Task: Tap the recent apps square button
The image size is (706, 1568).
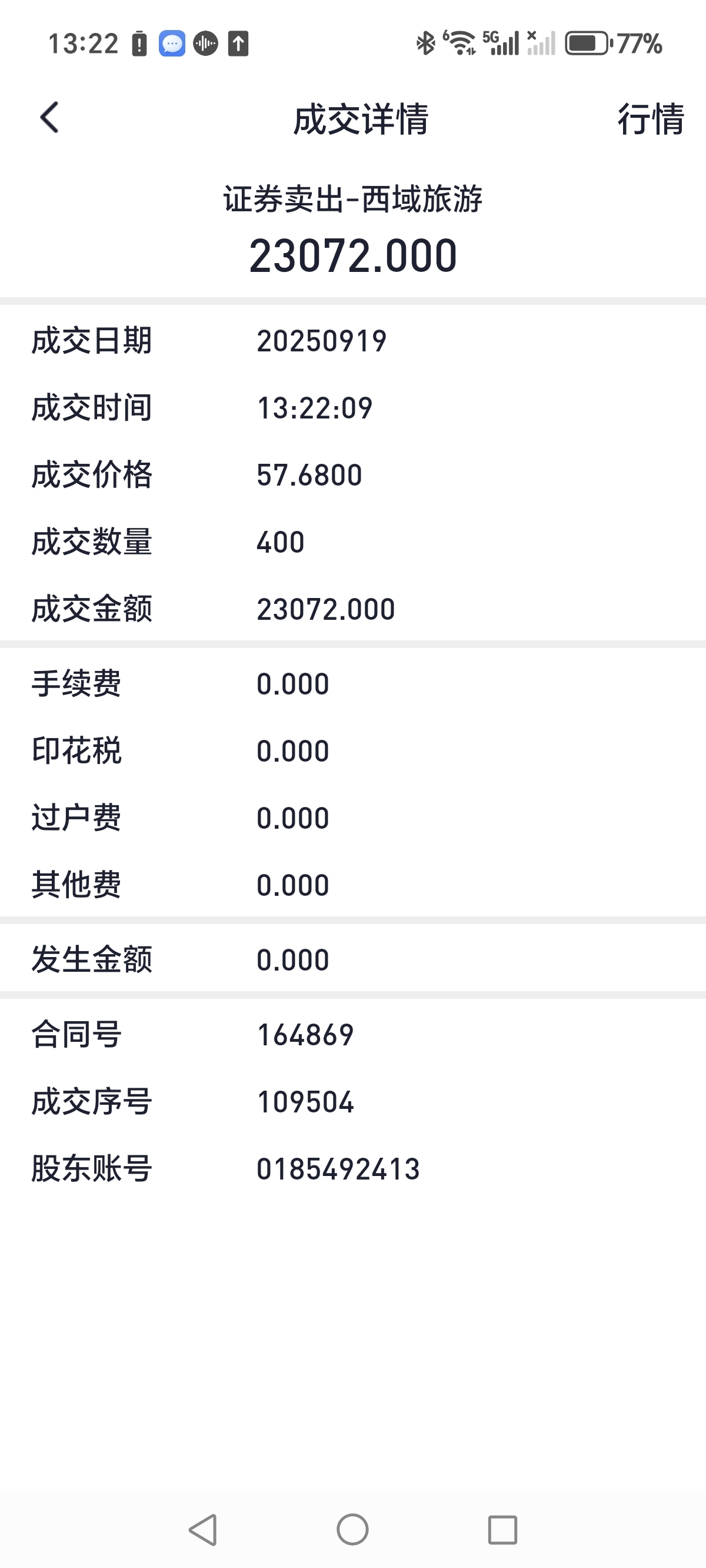Action: pyautogui.click(x=502, y=1530)
